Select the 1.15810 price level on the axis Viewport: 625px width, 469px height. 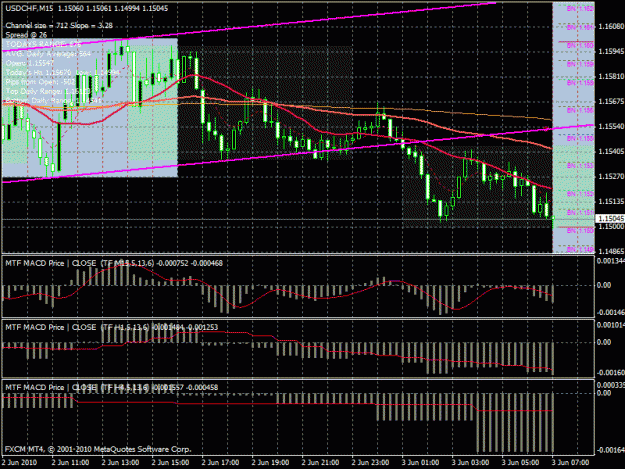coord(611,76)
